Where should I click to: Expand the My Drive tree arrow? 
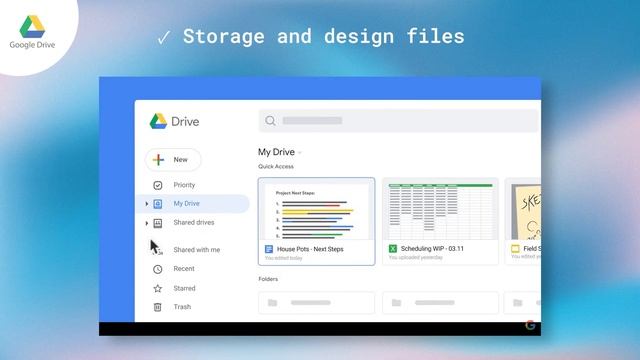[x=147, y=204]
